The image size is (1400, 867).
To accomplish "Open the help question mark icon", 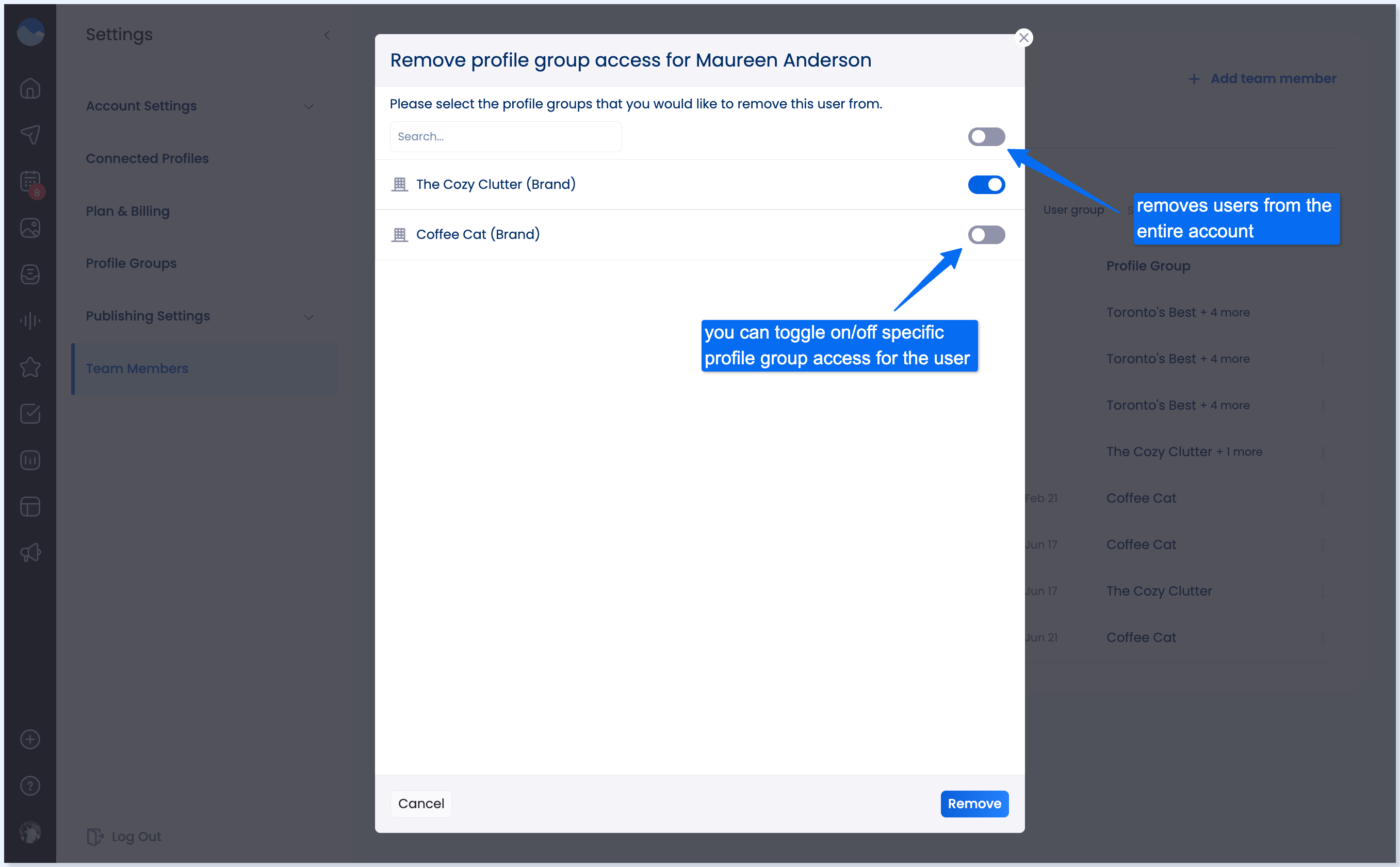I will click(x=30, y=785).
